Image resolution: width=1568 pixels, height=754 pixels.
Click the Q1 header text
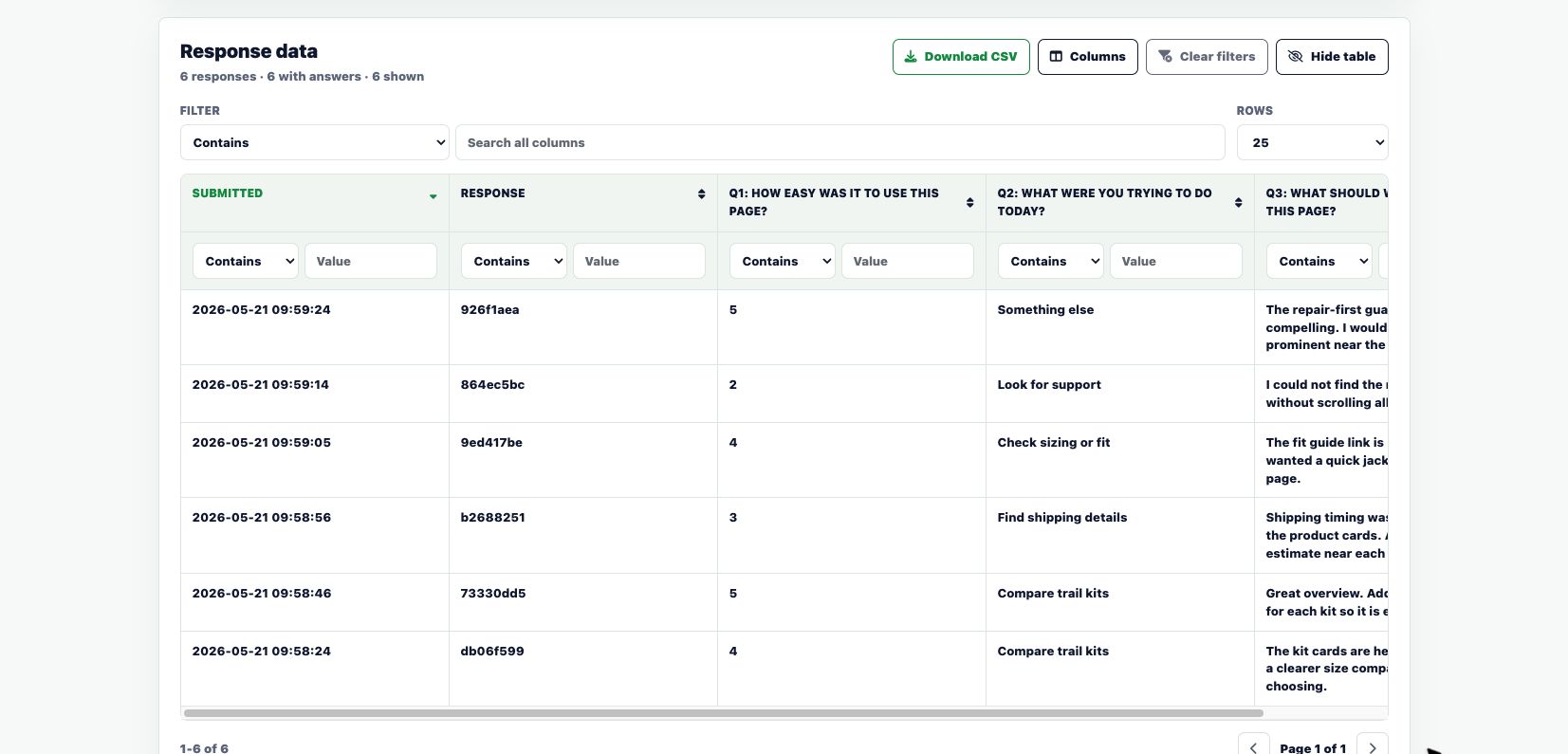pyautogui.click(x=834, y=202)
